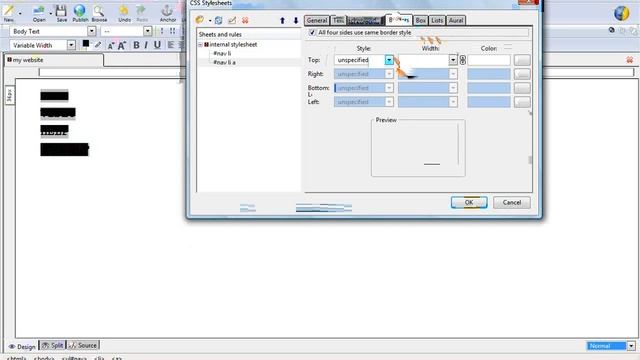The image size is (640, 360).
Task: Switch to the Lists tab
Action: 437,20
